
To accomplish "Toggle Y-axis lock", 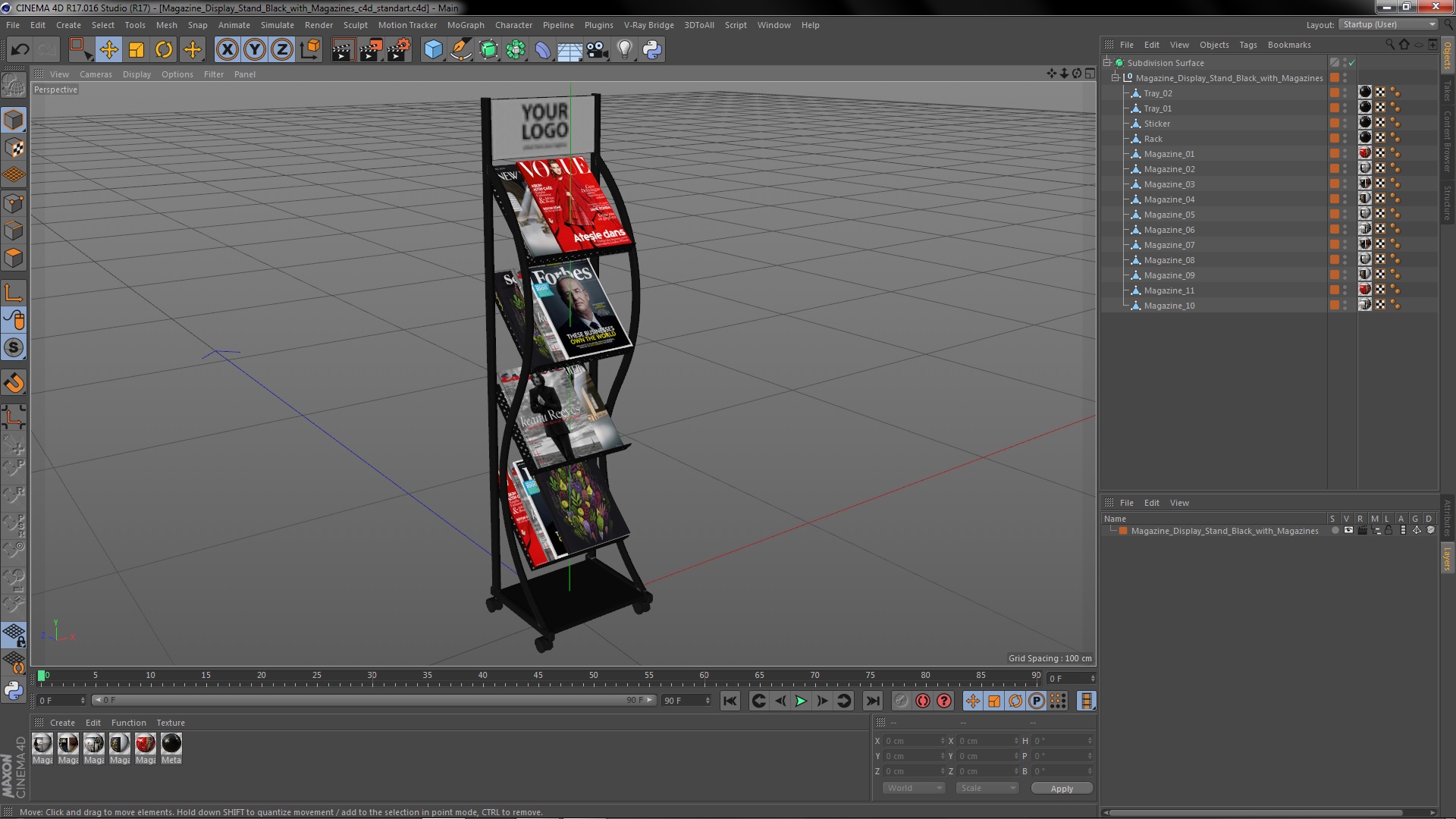I will click(255, 50).
